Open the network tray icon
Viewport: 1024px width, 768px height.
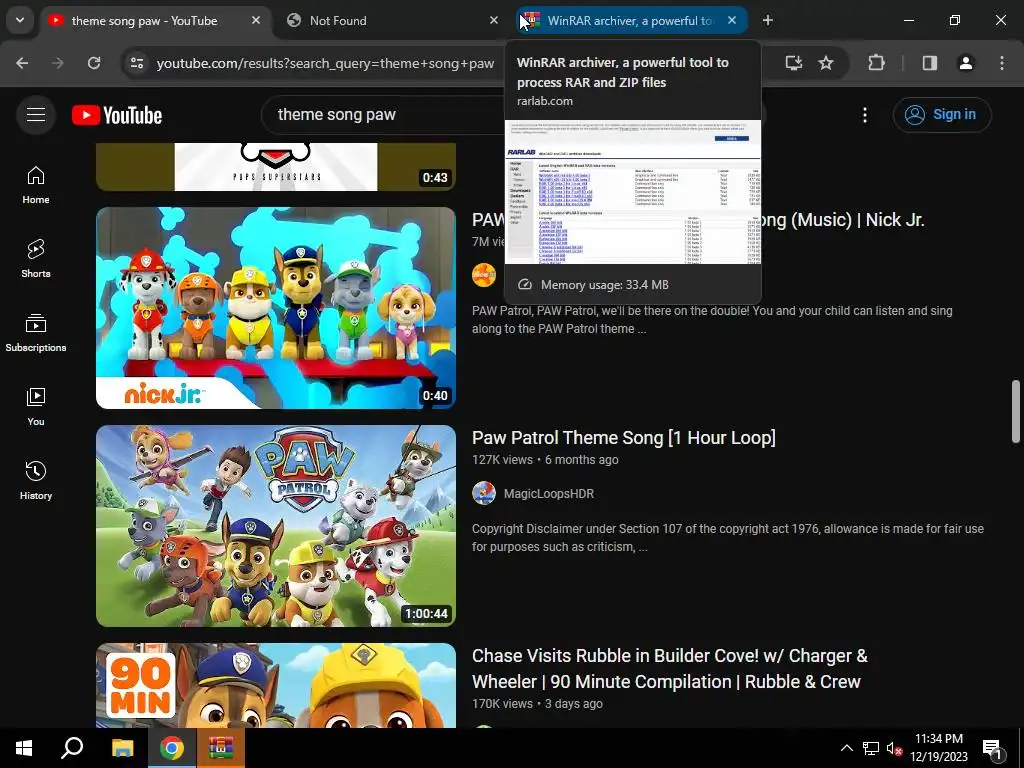click(871, 748)
